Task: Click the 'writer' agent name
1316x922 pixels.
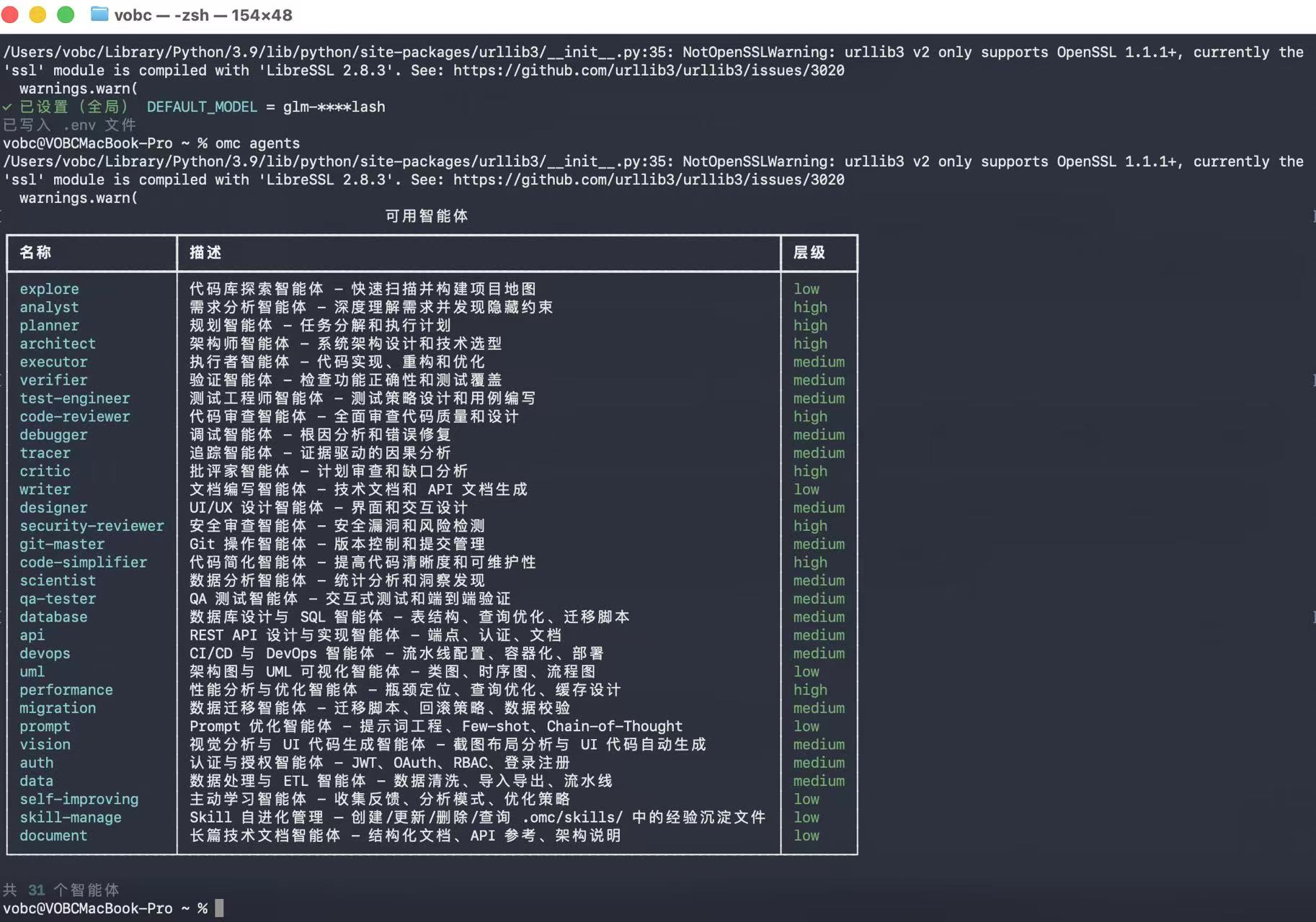Action: click(x=45, y=490)
